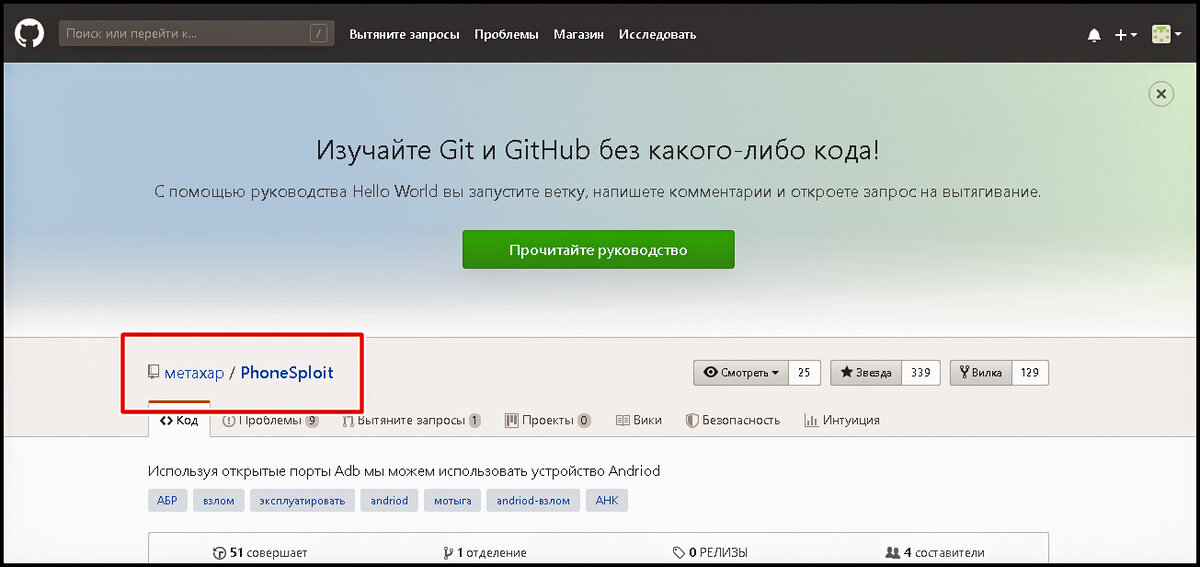Viewport: 1200px width, 567px height.
Task: Expand the plus create-new menu
Action: coord(1126,34)
